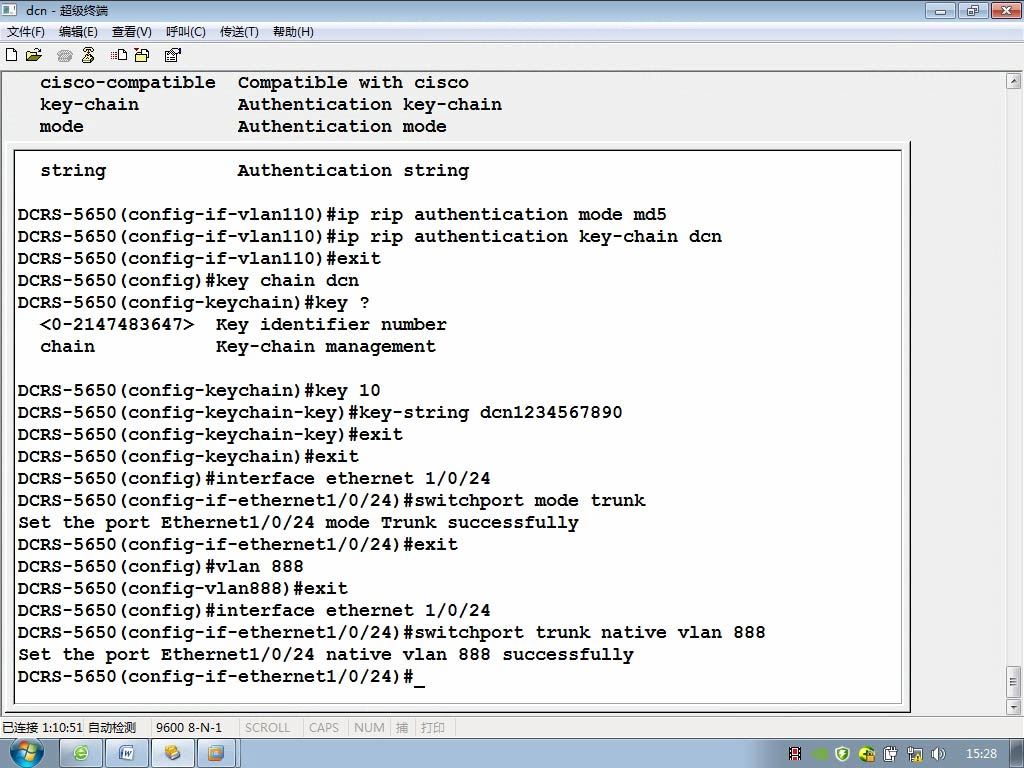Open the 呼叫(C) menu
This screenshot has width=1024, height=768.
pyautogui.click(x=185, y=31)
